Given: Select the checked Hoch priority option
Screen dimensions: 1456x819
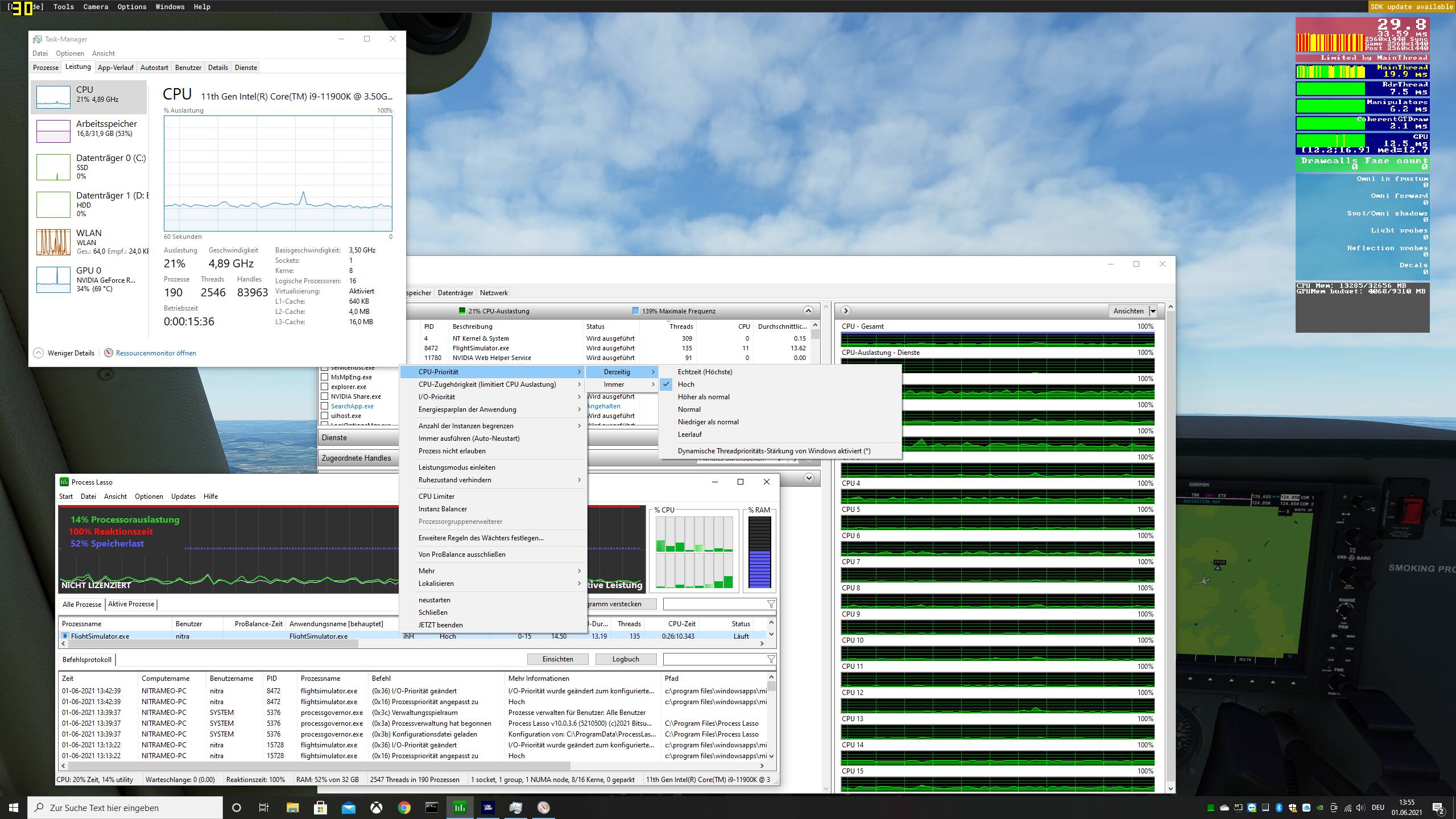Looking at the screenshot, I should pos(780,384).
